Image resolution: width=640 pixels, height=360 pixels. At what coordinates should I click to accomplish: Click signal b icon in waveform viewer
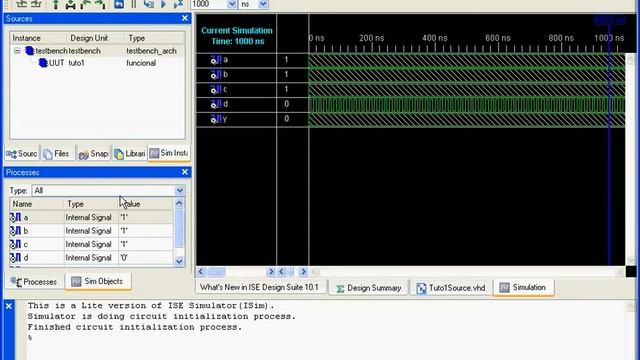point(216,75)
